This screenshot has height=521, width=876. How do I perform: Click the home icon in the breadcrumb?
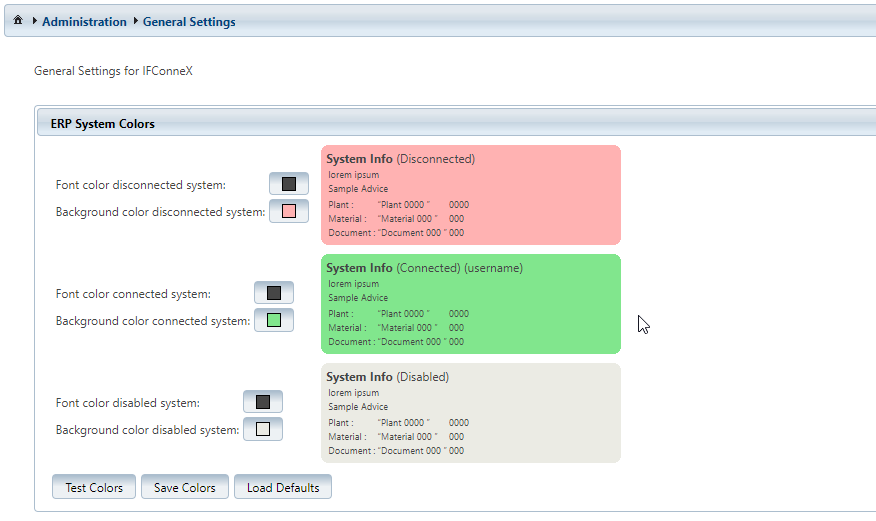18,21
